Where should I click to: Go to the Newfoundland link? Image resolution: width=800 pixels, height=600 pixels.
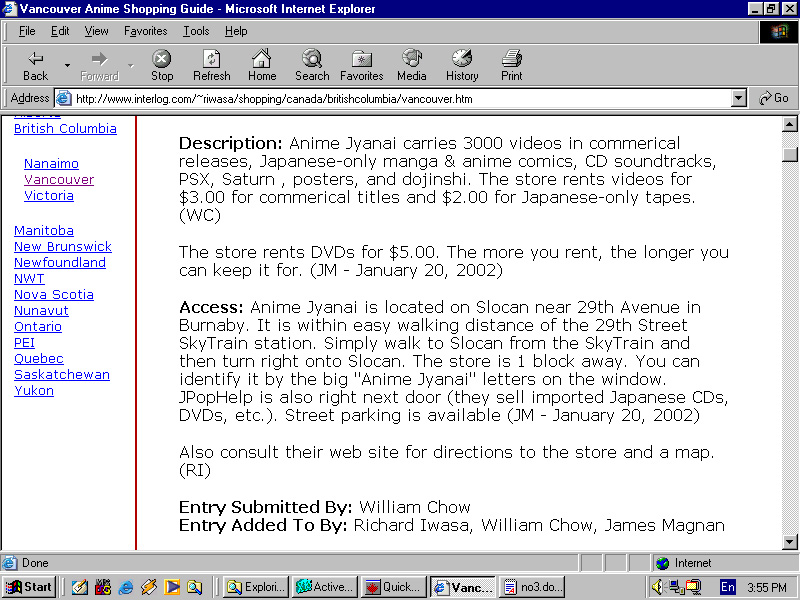click(x=60, y=262)
